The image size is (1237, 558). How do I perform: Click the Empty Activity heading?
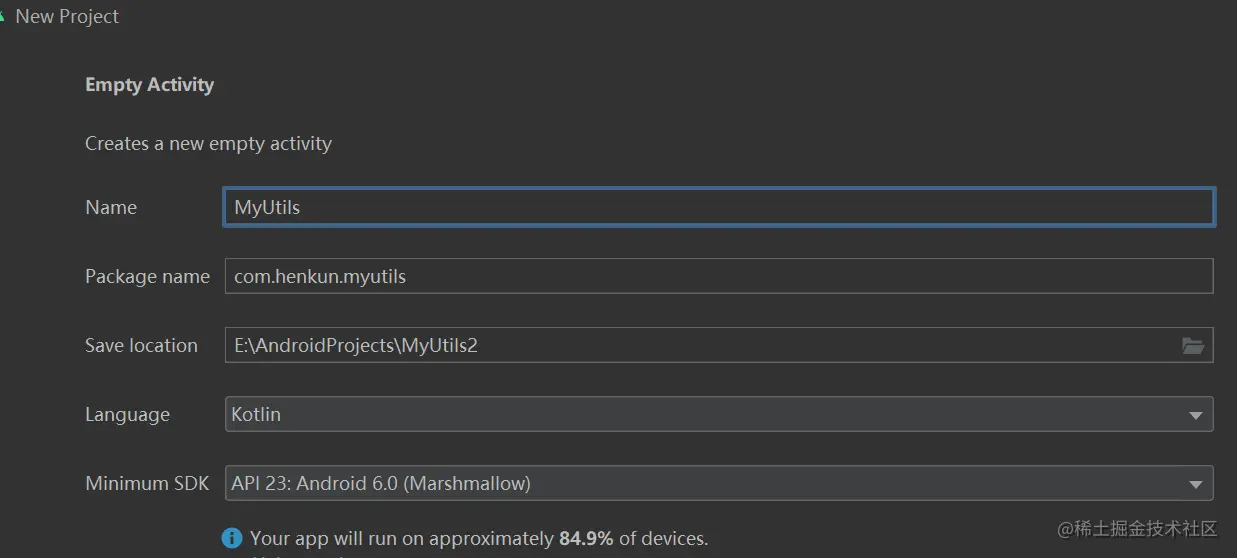149,84
